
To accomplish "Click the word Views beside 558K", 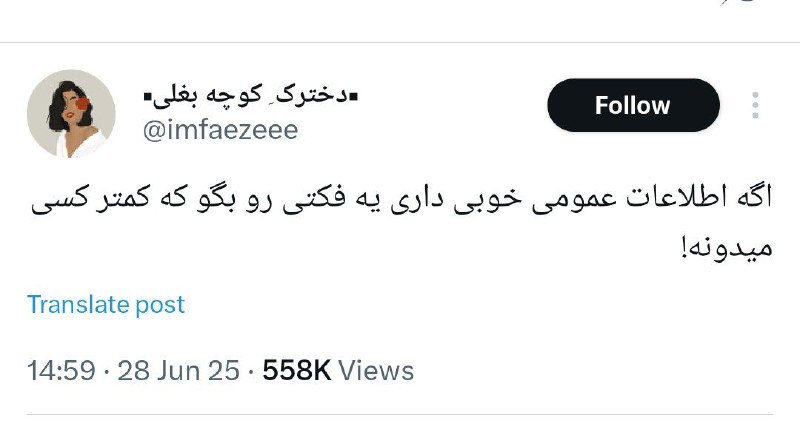I will [376, 370].
